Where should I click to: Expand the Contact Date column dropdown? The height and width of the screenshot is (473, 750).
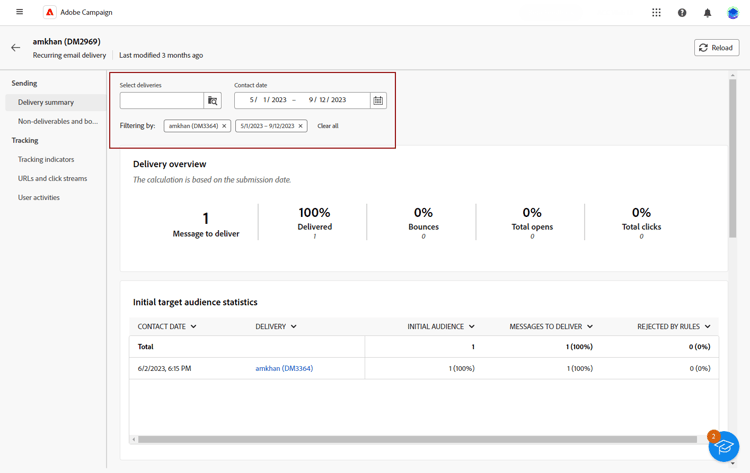[x=193, y=326]
